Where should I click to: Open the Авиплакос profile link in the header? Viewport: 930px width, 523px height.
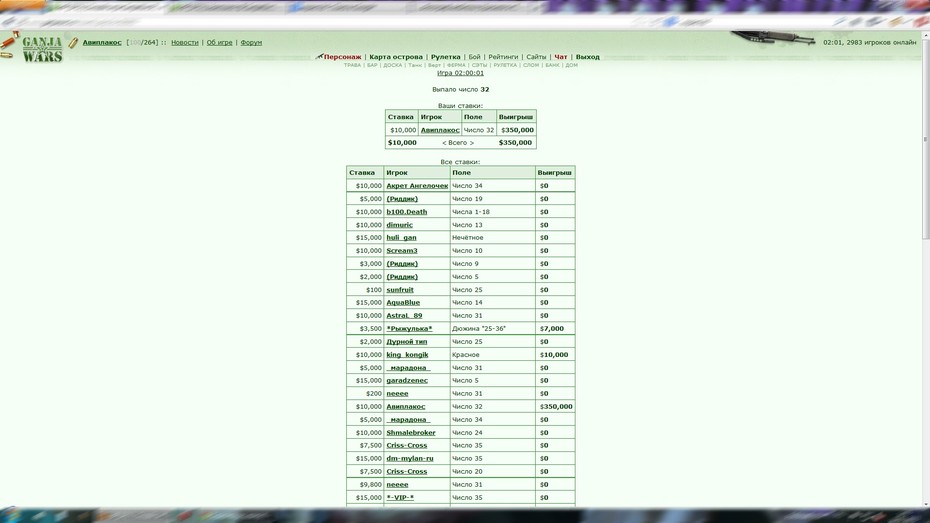click(102, 43)
